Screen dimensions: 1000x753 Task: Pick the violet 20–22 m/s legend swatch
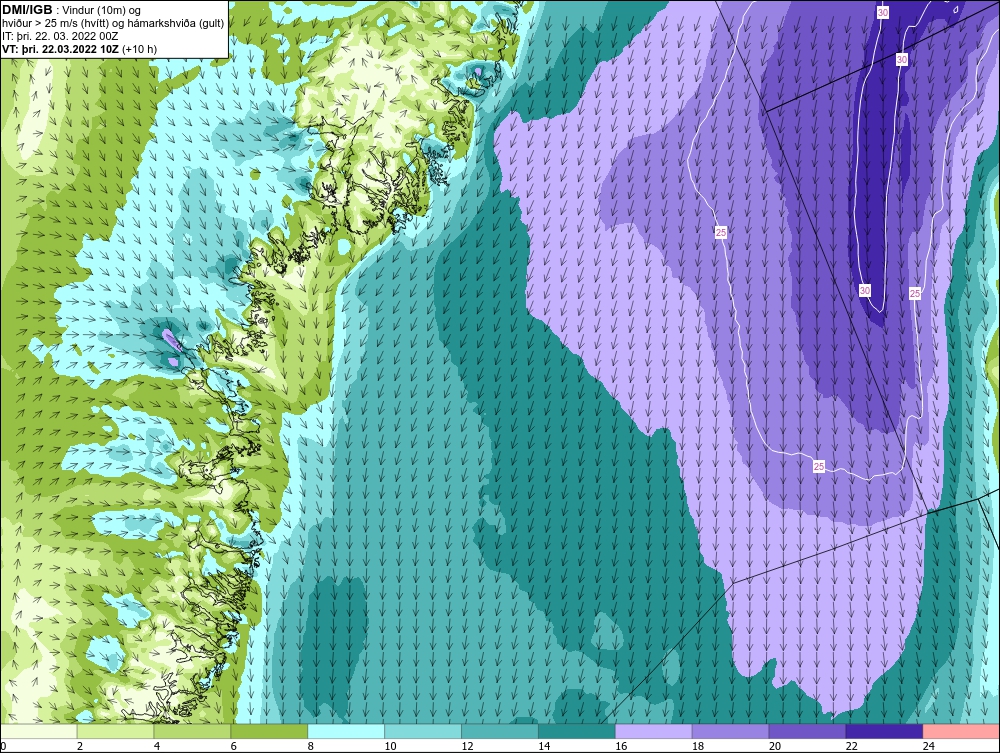(x=807, y=731)
